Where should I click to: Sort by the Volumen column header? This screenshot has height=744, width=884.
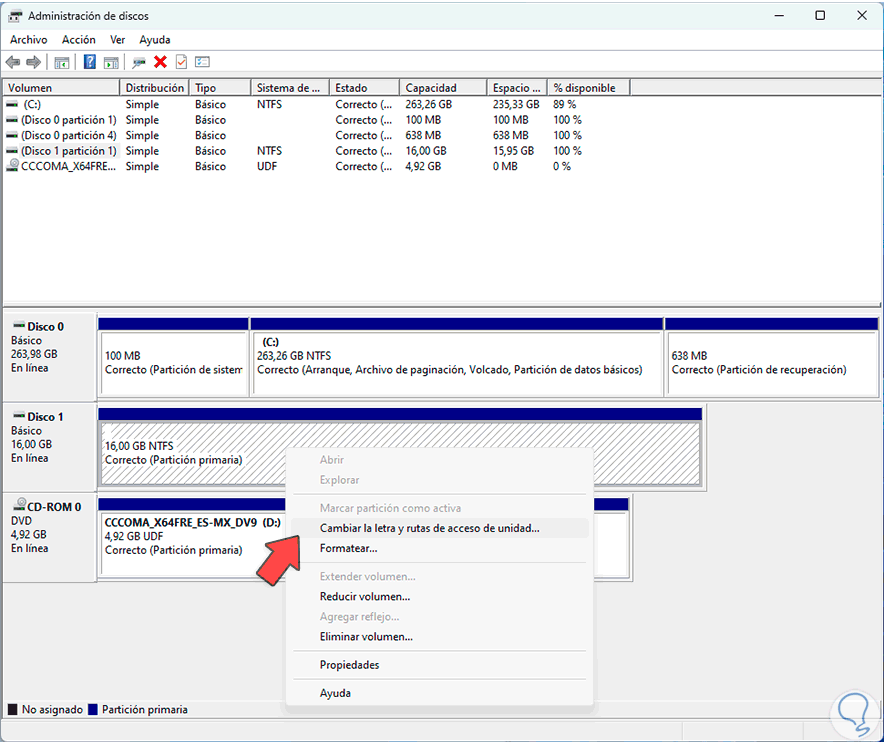coord(61,88)
